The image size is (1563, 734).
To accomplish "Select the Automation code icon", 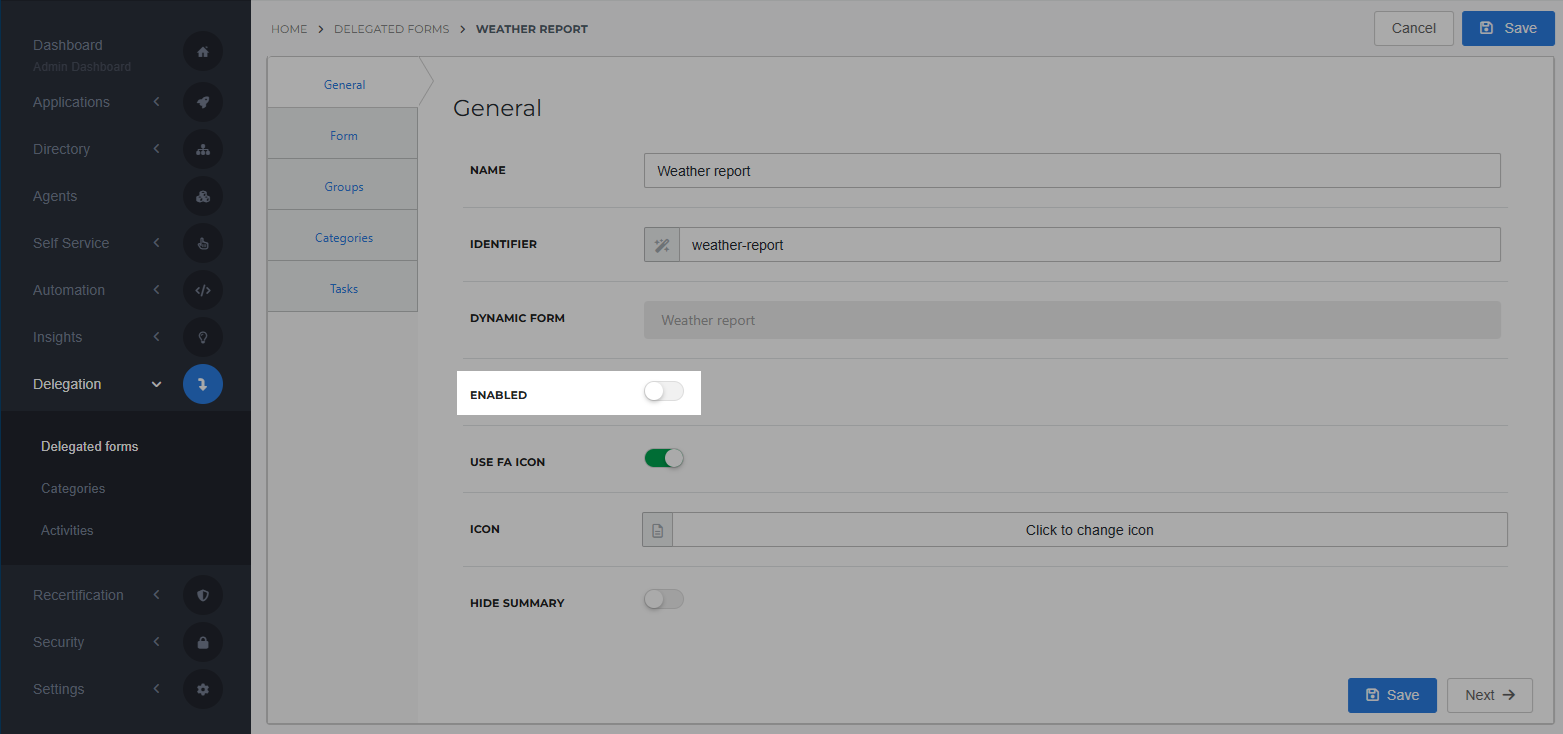I will [203, 290].
